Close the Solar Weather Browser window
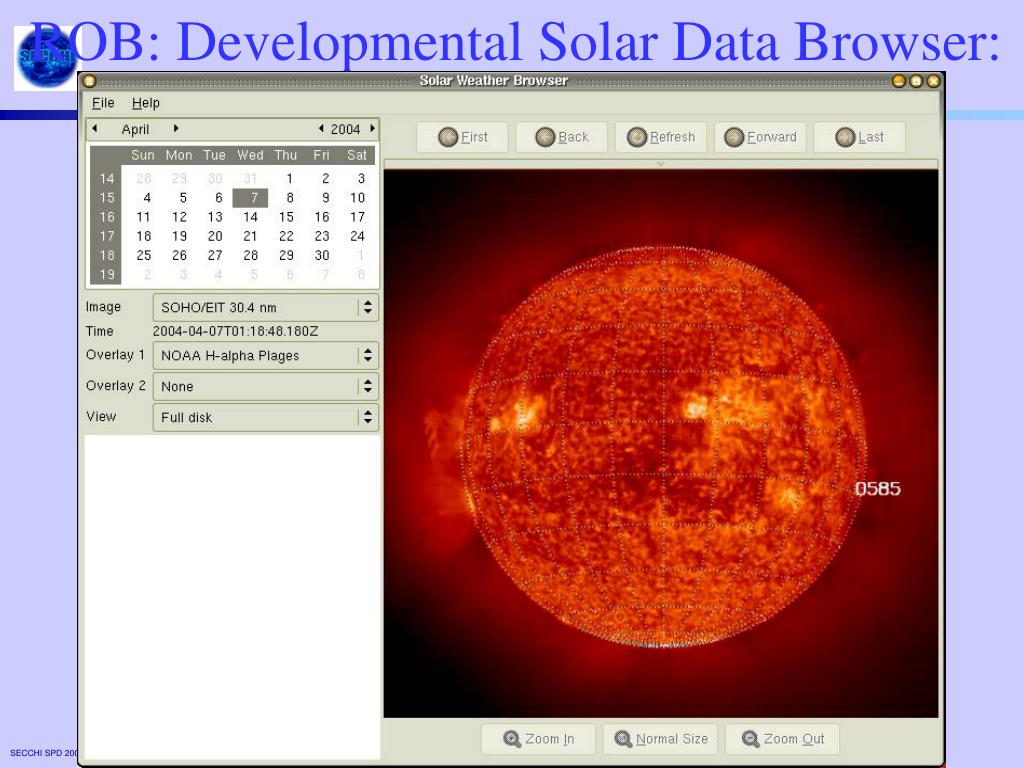The height and width of the screenshot is (768, 1024). coord(933,81)
